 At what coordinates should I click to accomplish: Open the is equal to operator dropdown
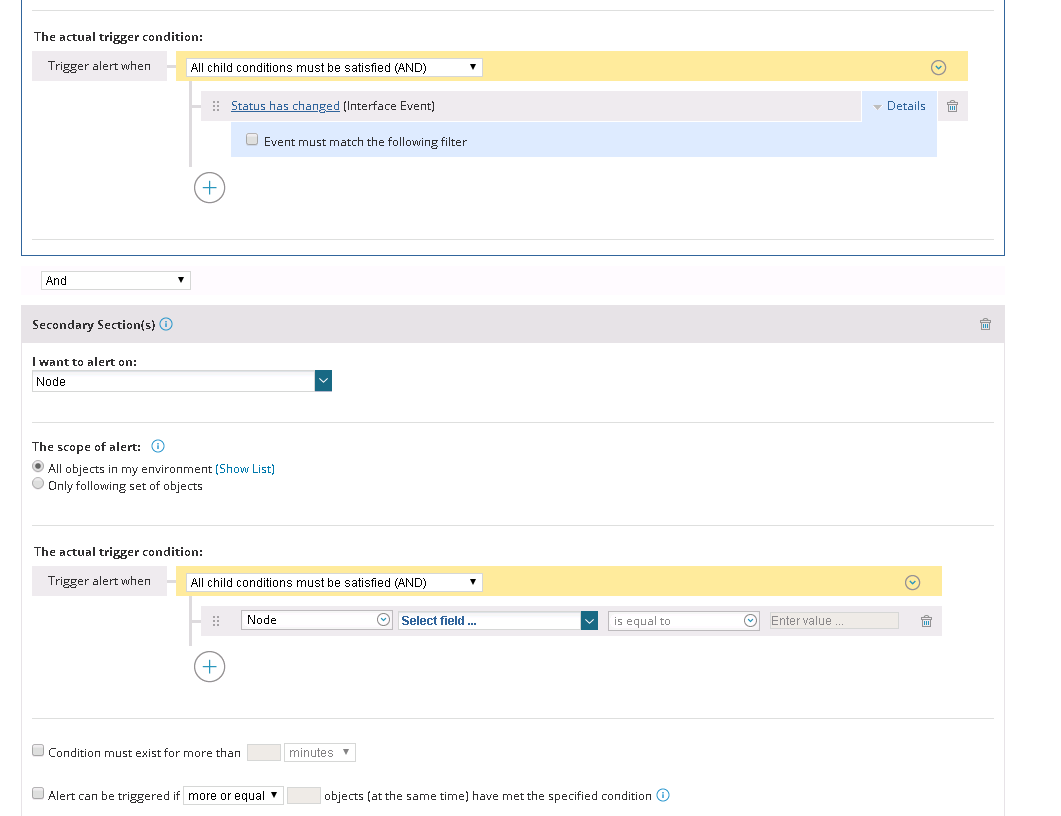(683, 620)
